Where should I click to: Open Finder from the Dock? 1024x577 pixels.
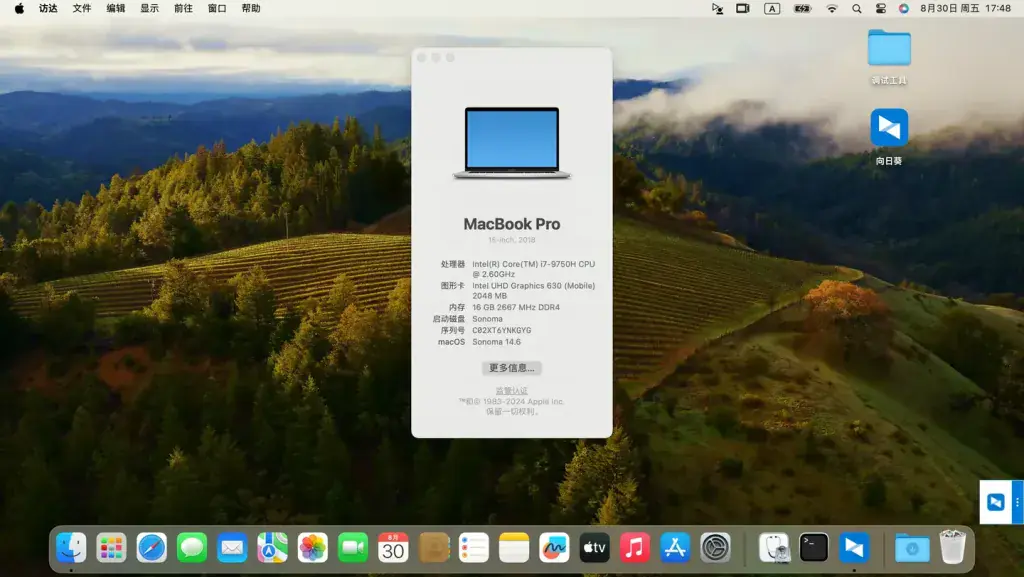(x=71, y=548)
